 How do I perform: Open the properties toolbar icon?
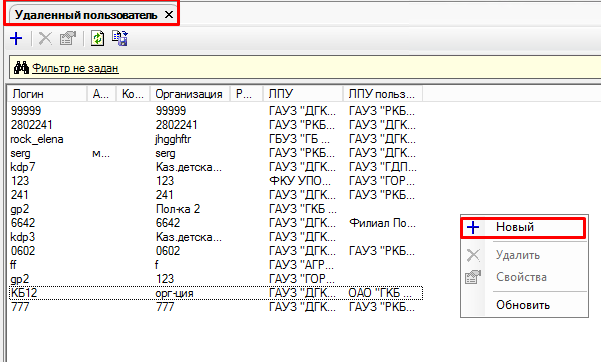coord(68,38)
